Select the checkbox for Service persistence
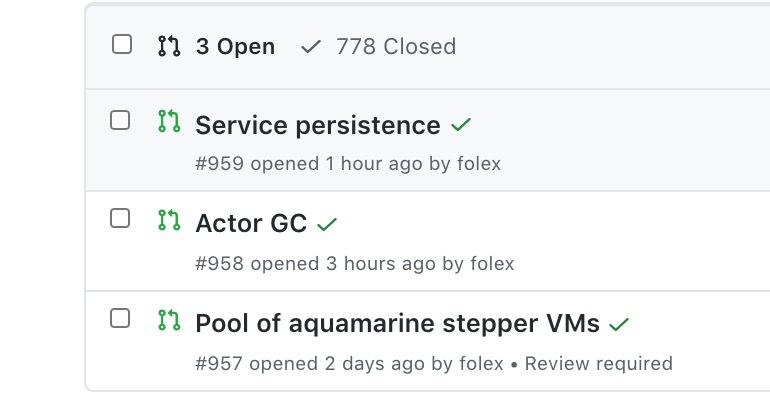The image size is (770, 406). click(x=120, y=120)
